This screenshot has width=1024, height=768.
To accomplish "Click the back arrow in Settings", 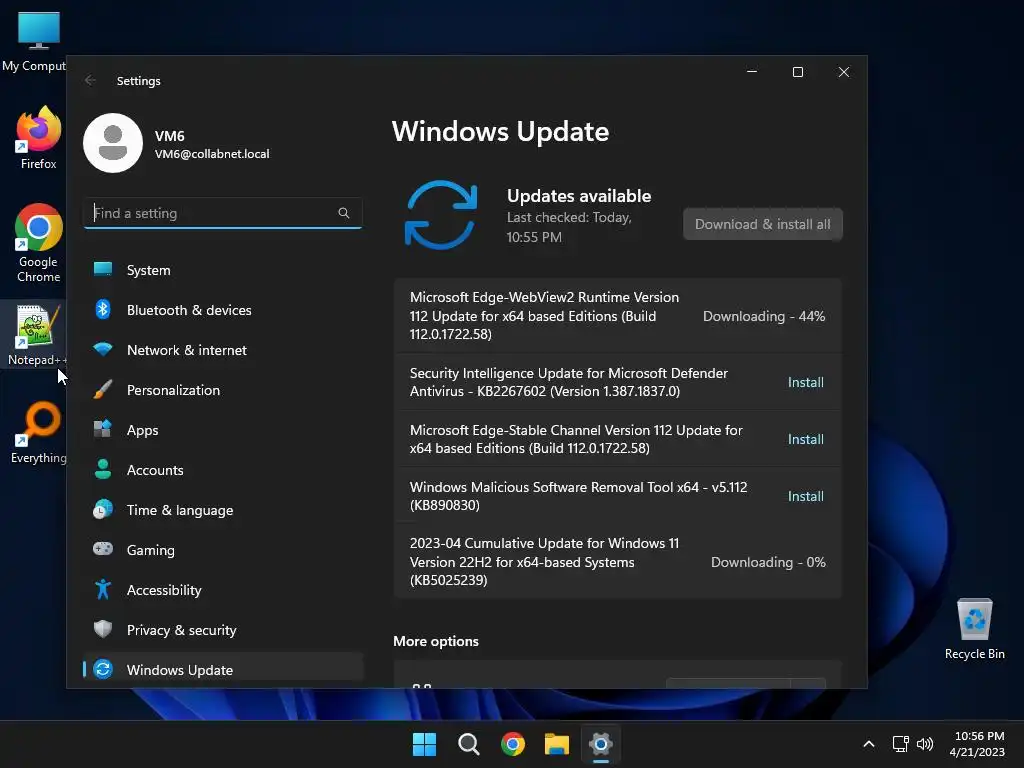I will pos(90,80).
